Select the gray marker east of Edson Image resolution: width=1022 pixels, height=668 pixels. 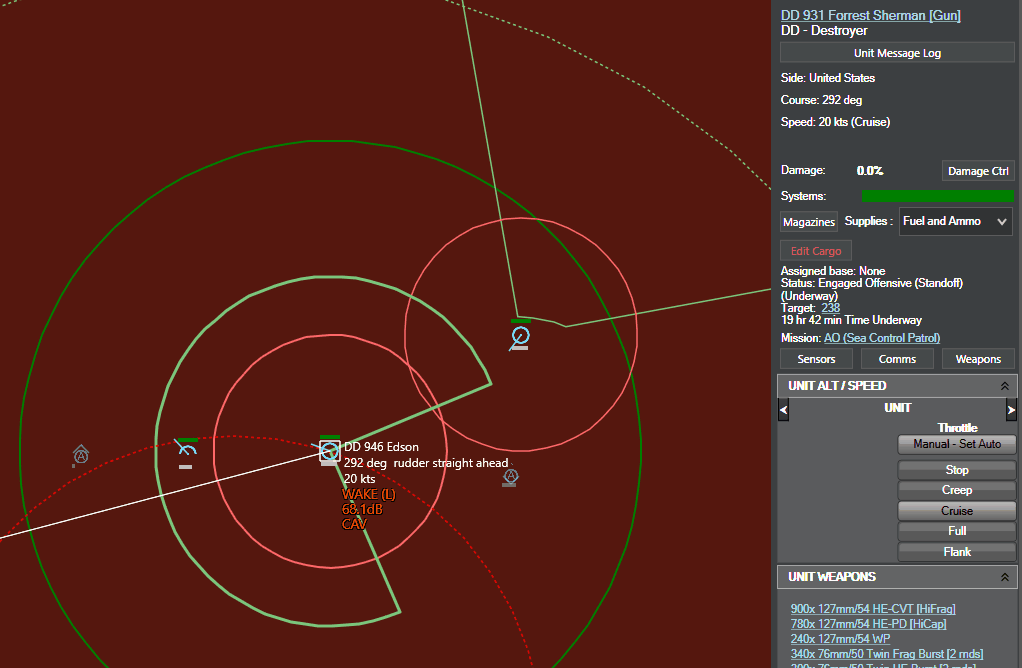pos(511,476)
